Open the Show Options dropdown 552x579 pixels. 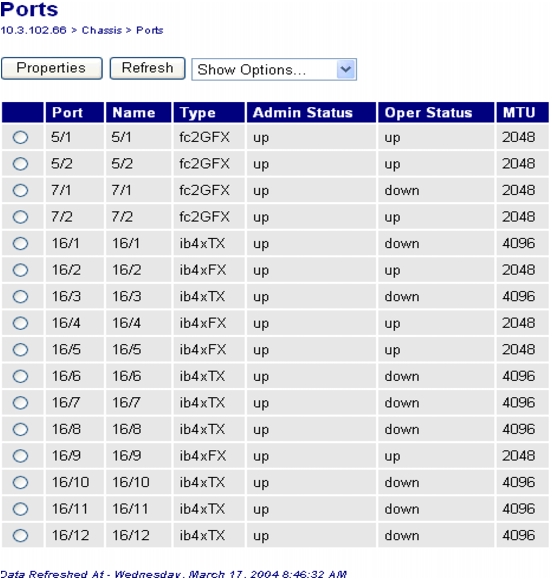[x=274, y=69]
